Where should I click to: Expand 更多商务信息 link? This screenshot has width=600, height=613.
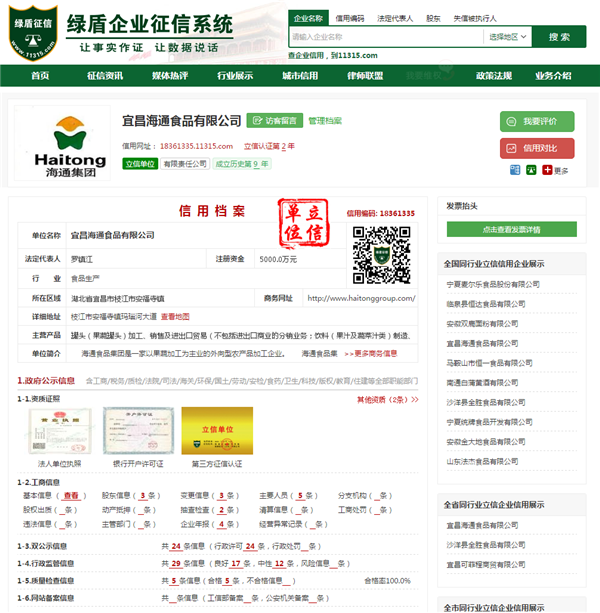[370, 353]
